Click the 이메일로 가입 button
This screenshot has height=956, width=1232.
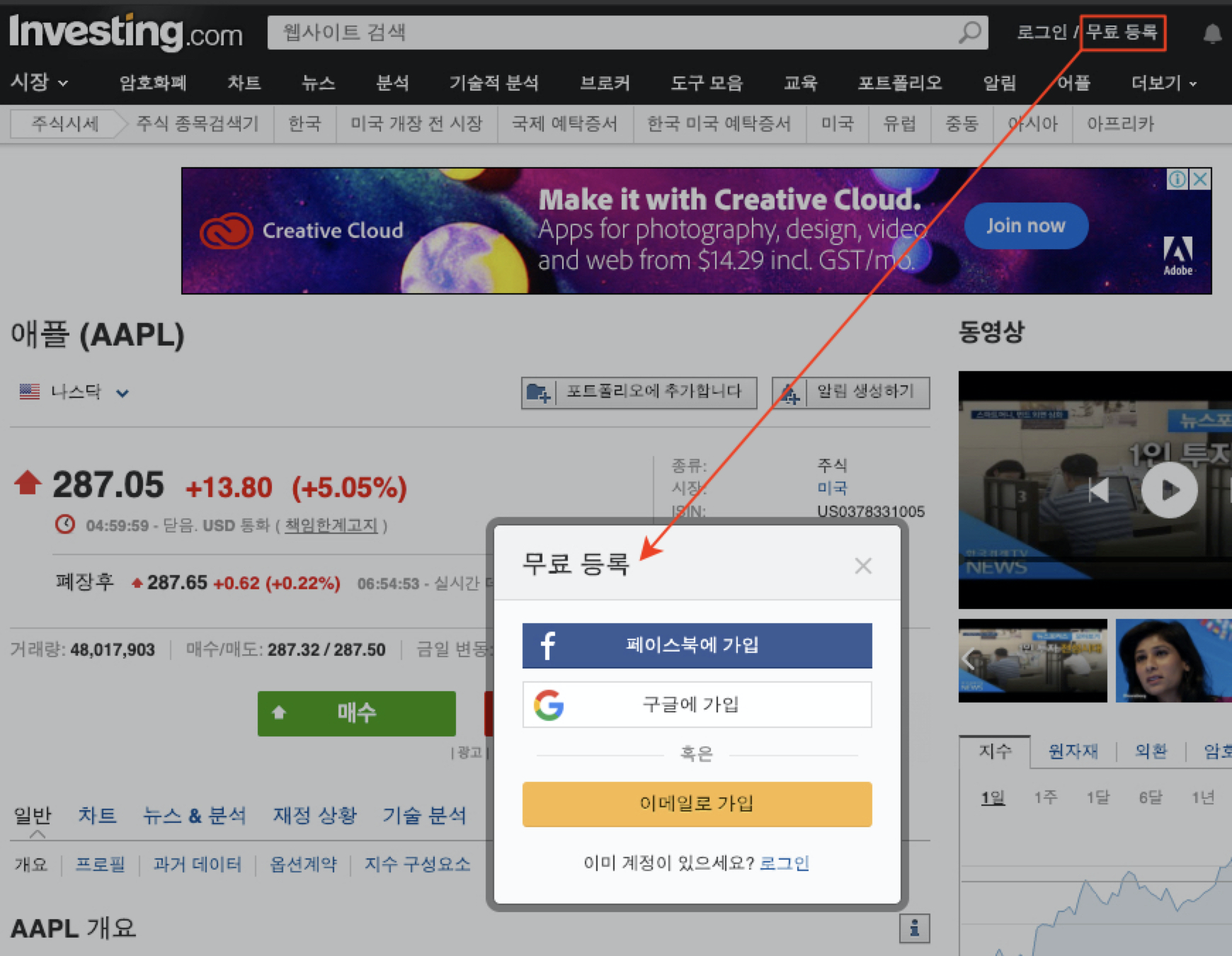(x=697, y=804)
